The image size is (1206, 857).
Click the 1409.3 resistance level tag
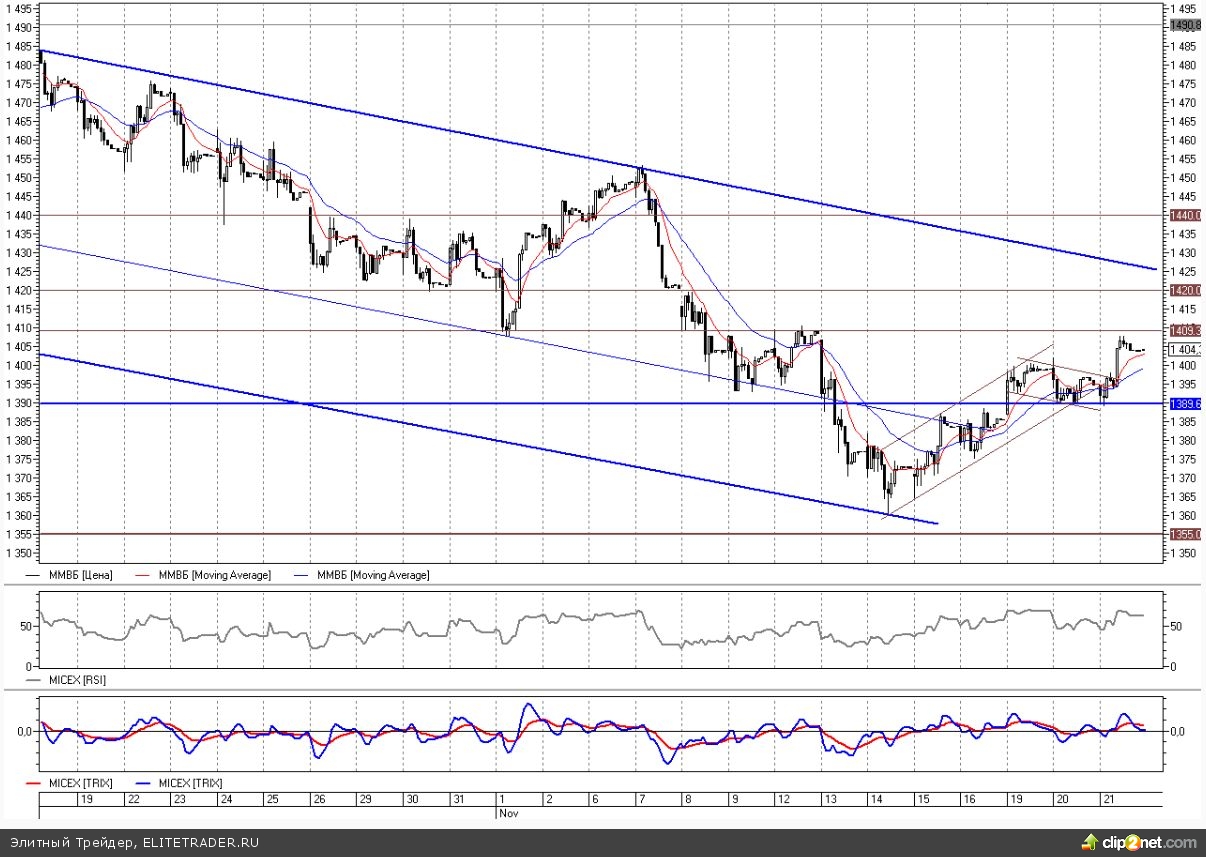click(x=1184, y=329)
